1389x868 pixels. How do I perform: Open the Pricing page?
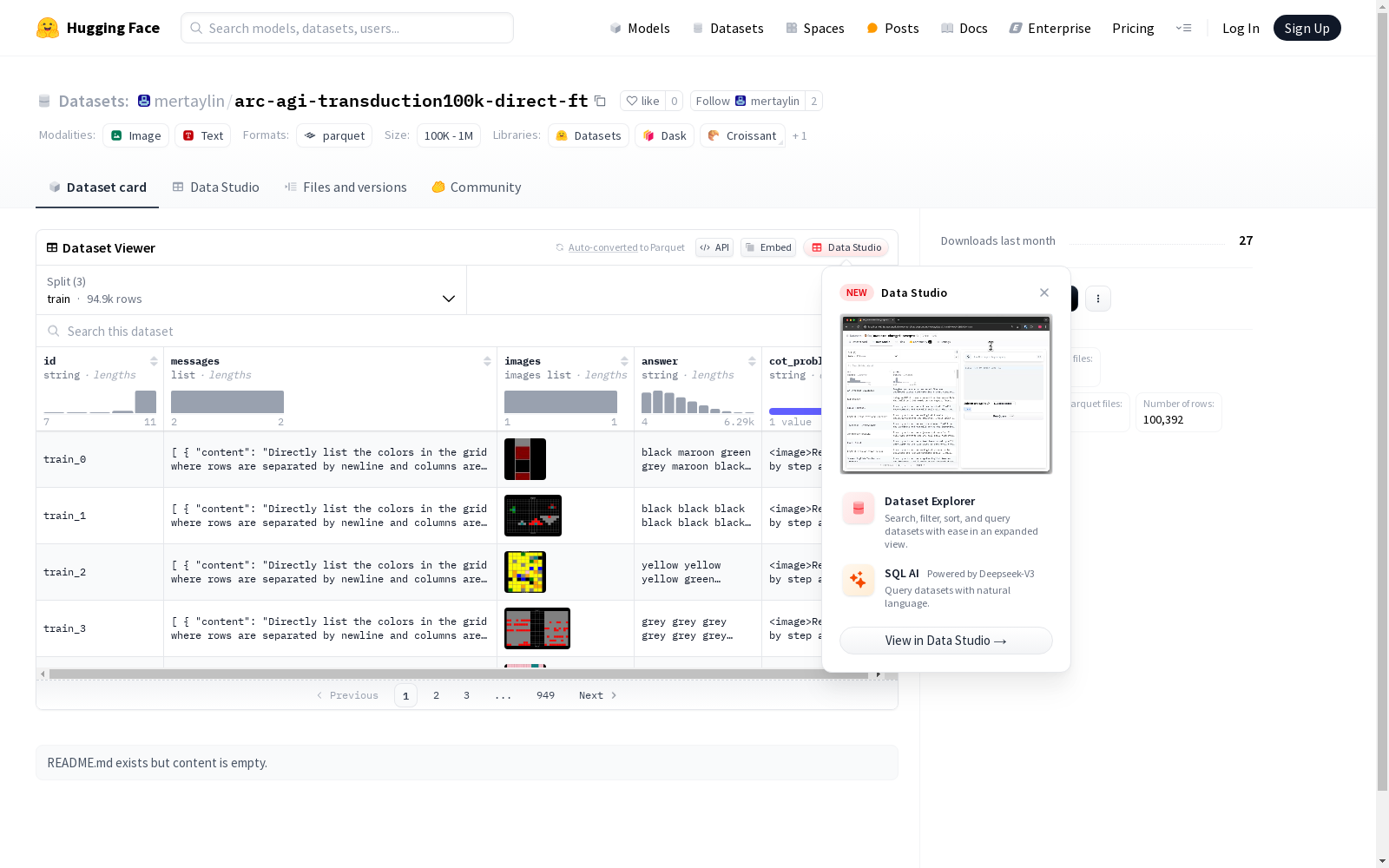1133,28
